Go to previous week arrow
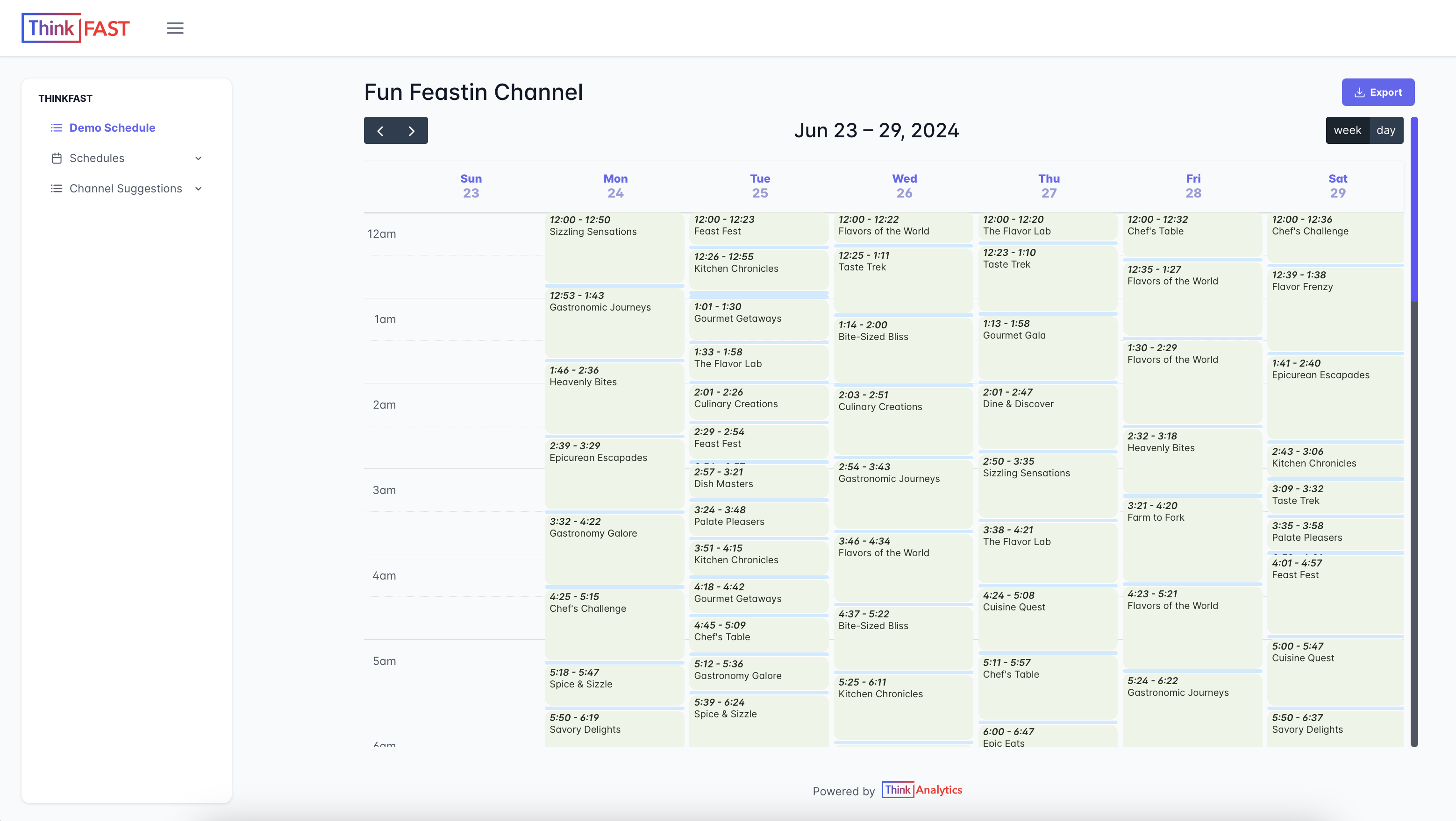Screen dimensions: 1456x821 (x=380, y=130)
